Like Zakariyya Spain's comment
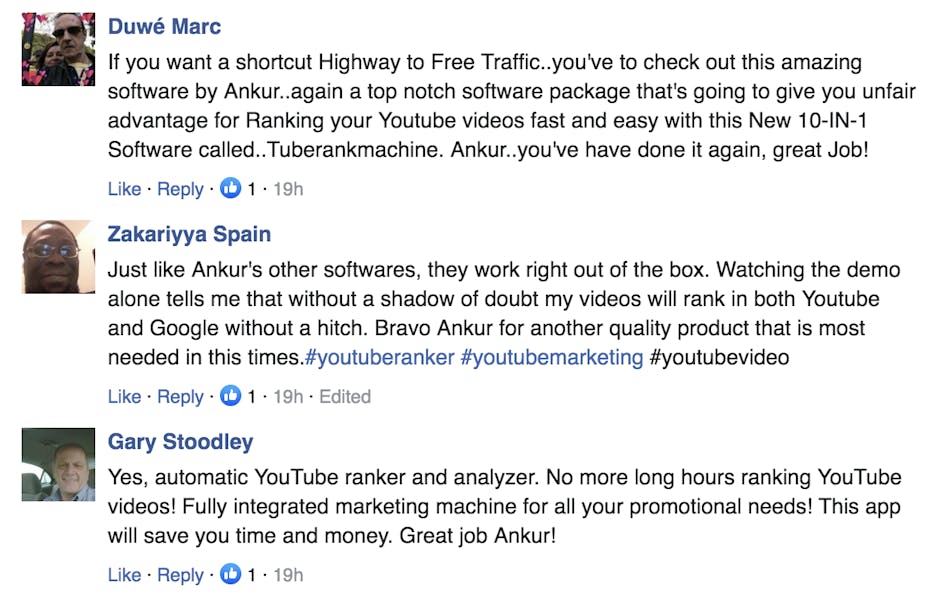 [124, 397]
